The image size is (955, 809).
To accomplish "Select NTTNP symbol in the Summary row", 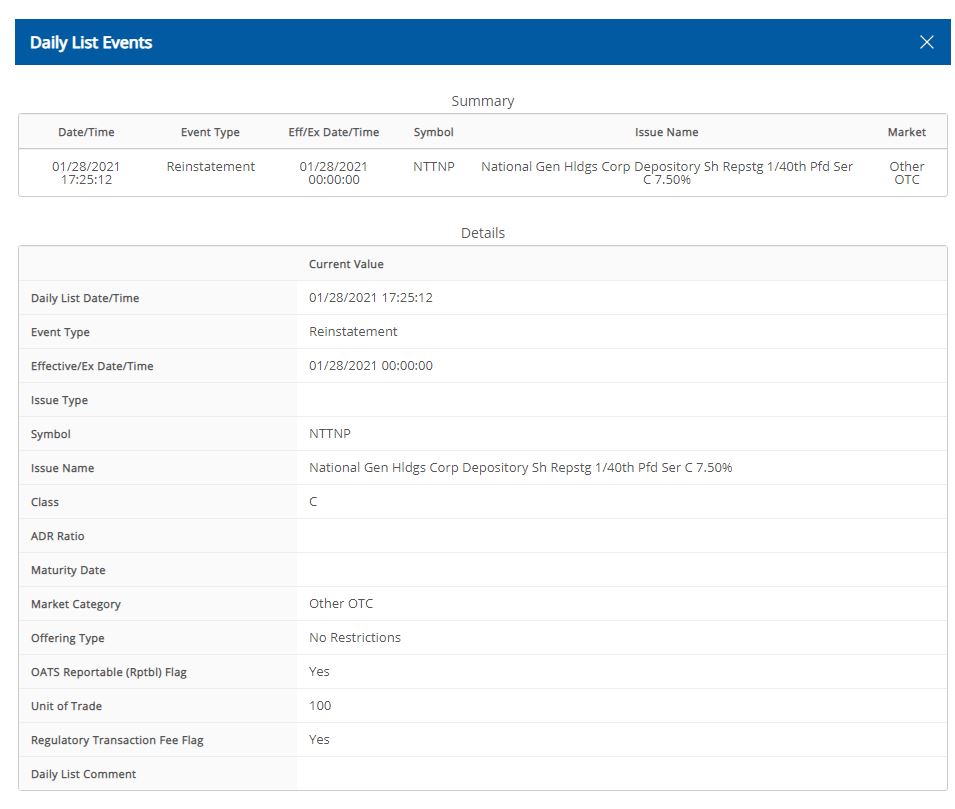I will (x=434, y=166).
